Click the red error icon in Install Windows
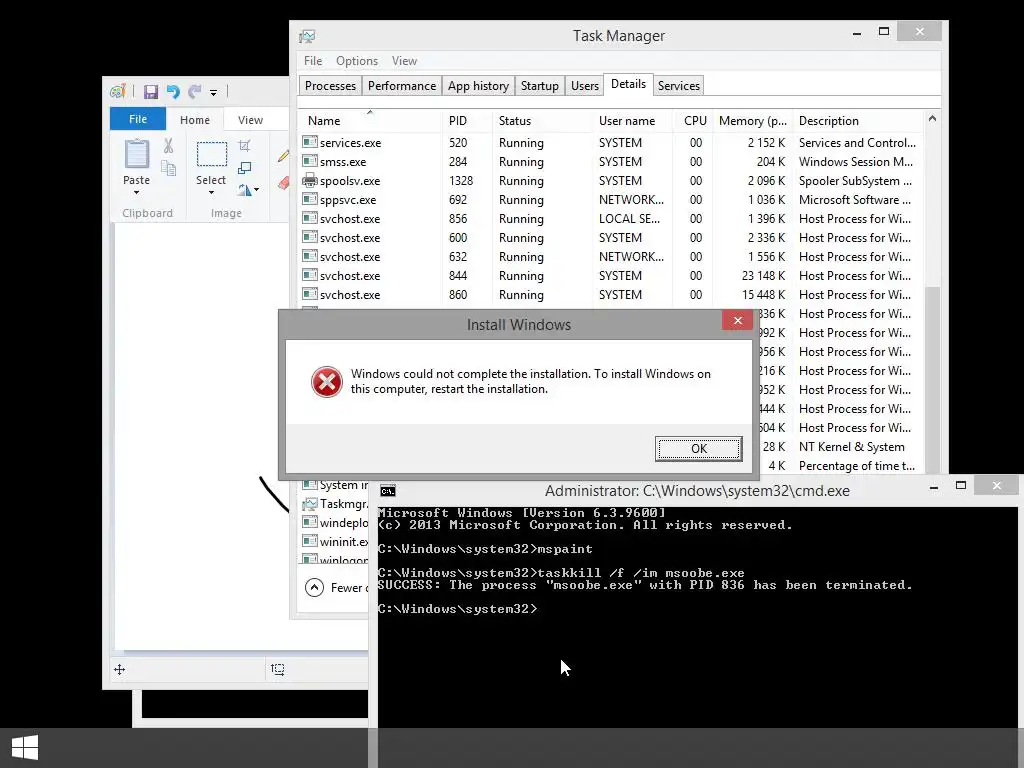 (327, 382)
